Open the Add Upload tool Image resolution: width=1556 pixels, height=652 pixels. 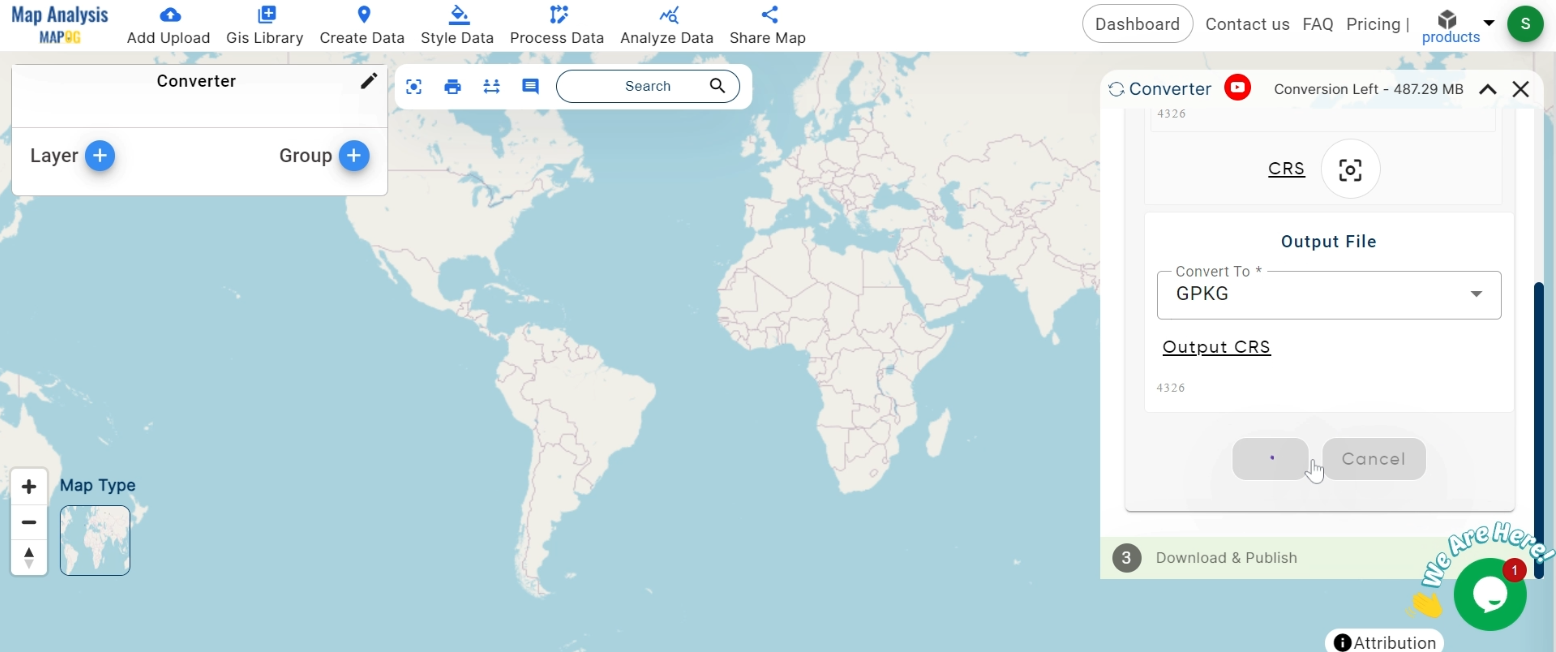[x=167, y=24]
